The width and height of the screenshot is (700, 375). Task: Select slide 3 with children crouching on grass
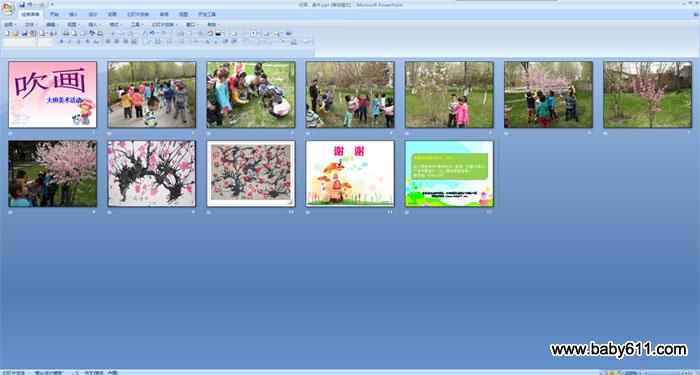coord(251,94)
